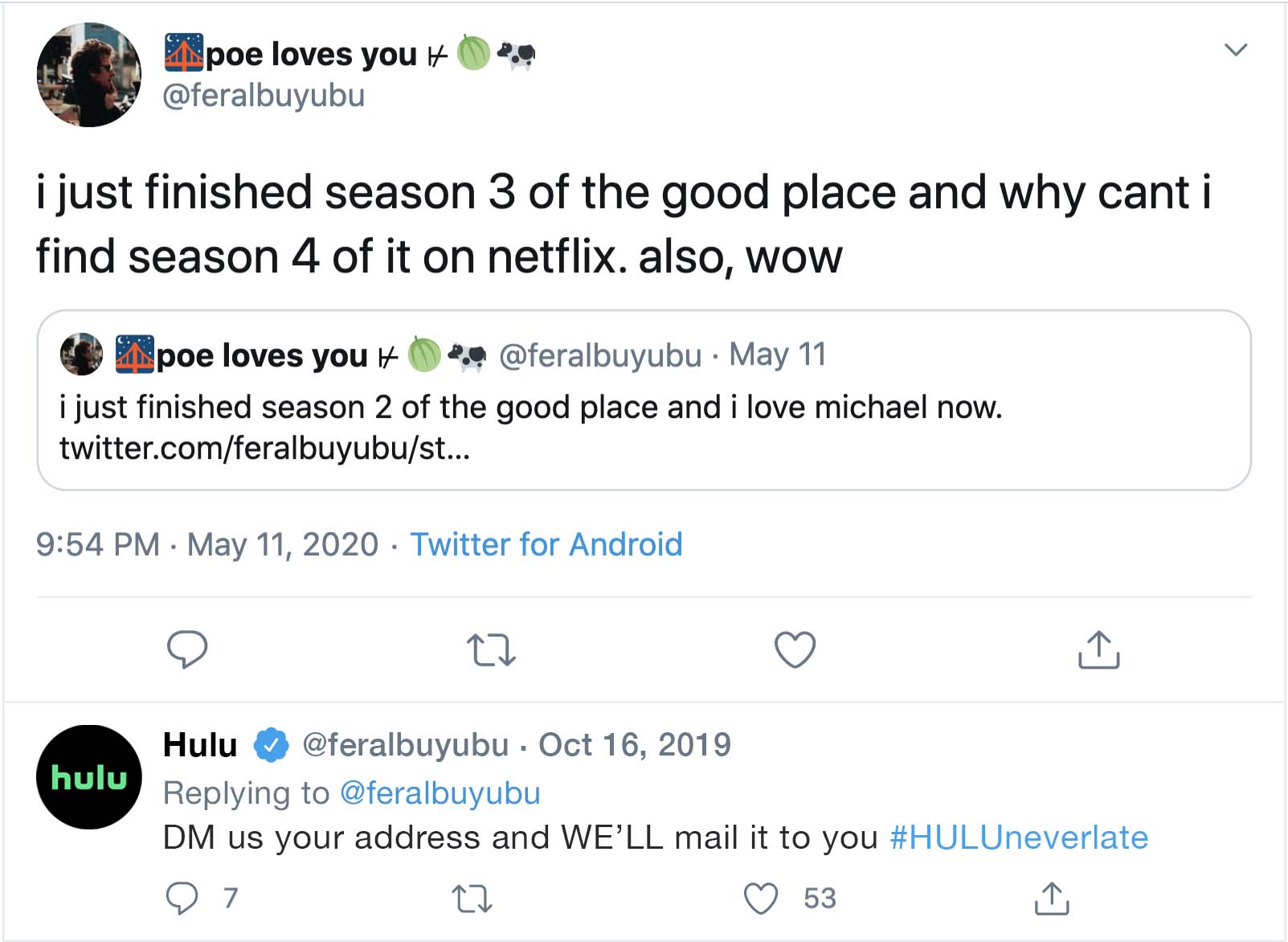The image size is (1288, 942).
Task: Retweet the main season 3 tweet
Action: coord(491,649)
